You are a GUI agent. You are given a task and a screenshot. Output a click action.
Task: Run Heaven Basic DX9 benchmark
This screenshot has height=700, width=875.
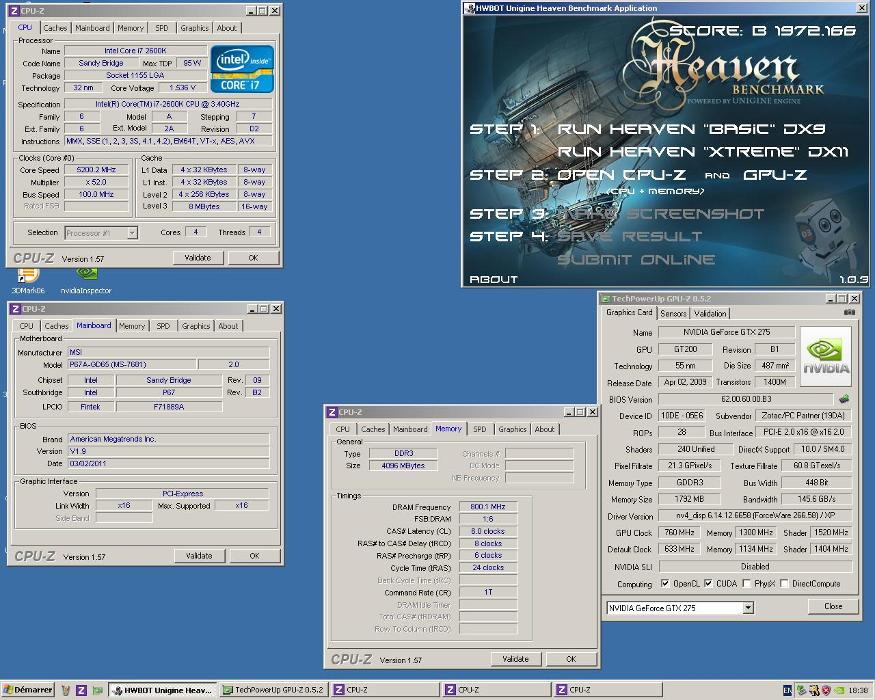691,129
